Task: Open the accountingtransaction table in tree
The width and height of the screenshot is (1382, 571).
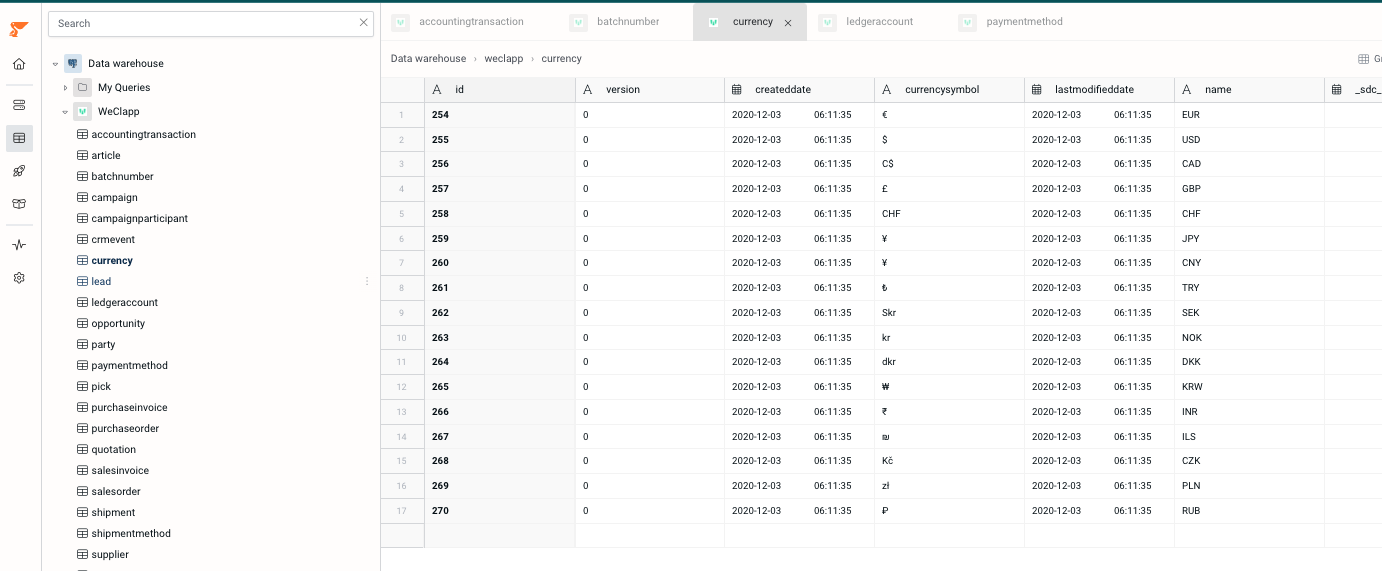Action: [x=143, y=134]
